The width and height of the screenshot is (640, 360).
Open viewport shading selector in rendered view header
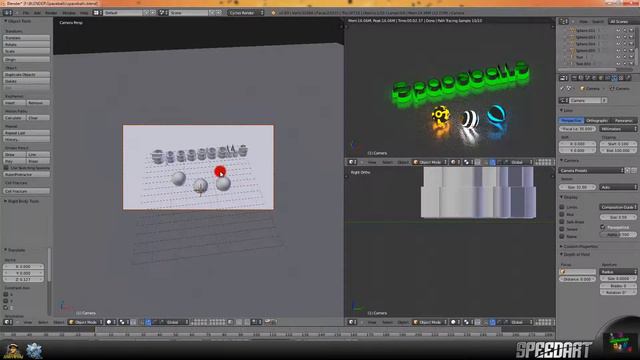click(455, 162)
